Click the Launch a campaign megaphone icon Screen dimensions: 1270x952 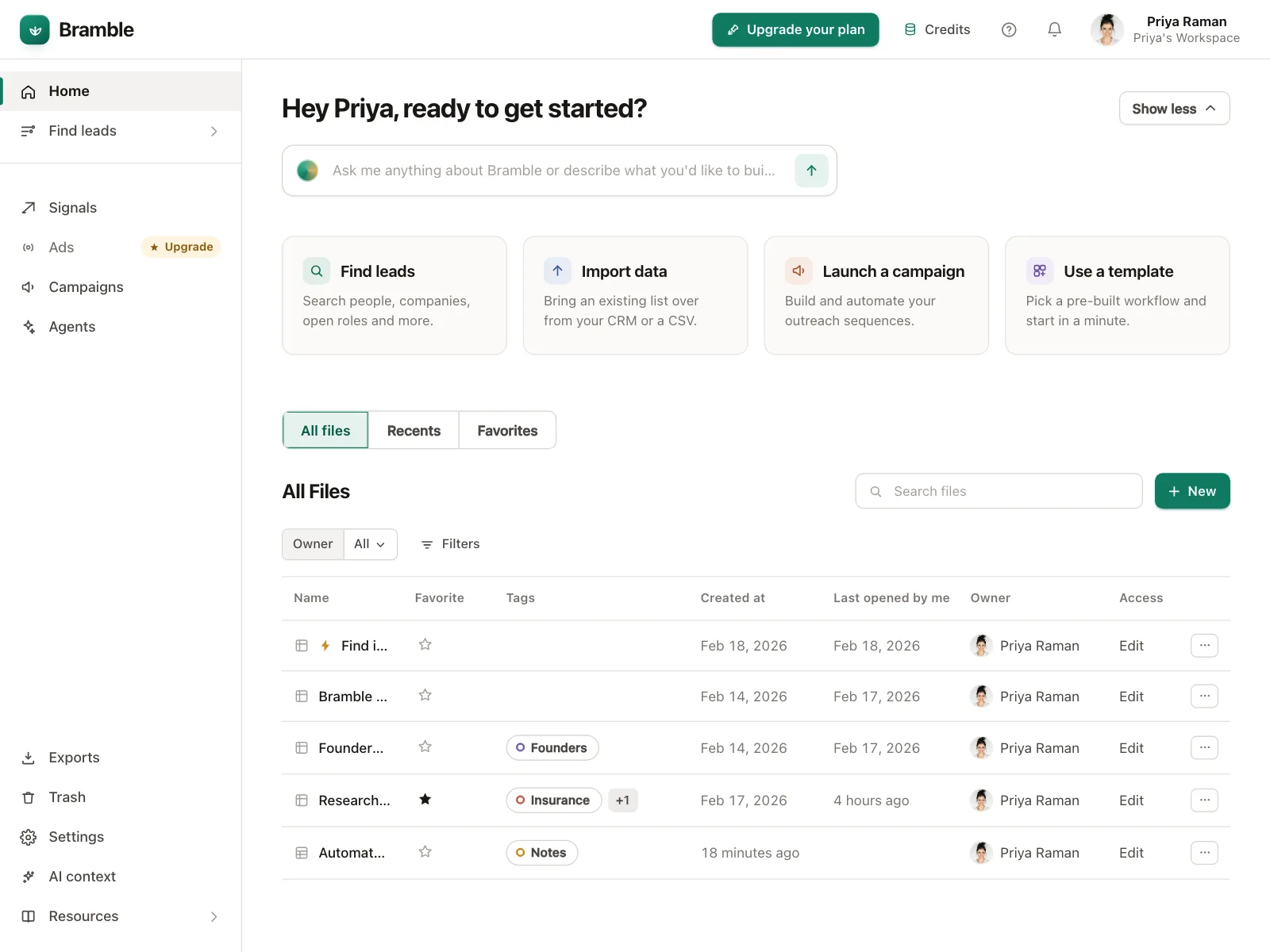pos(799,271)
